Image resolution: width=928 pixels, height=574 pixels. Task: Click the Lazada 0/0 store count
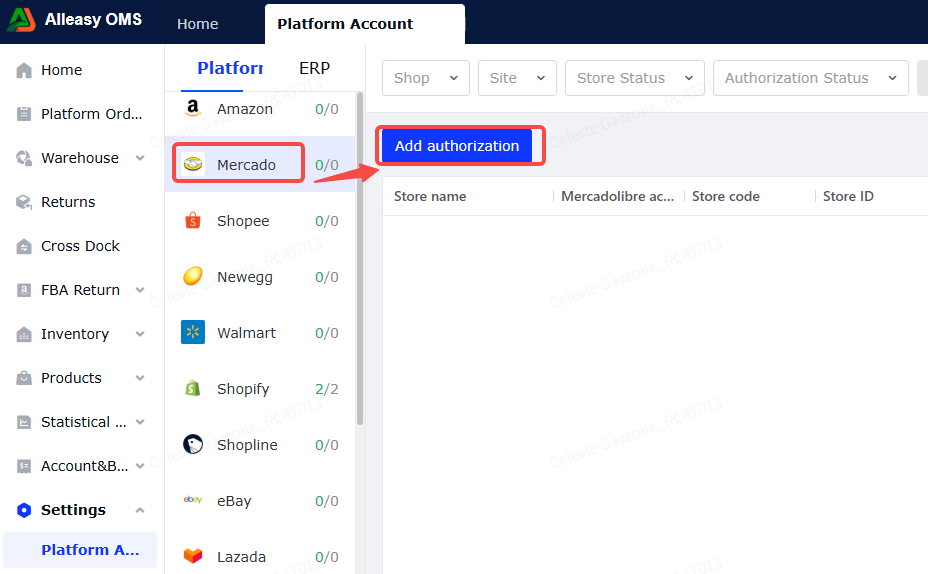(327, 557)
